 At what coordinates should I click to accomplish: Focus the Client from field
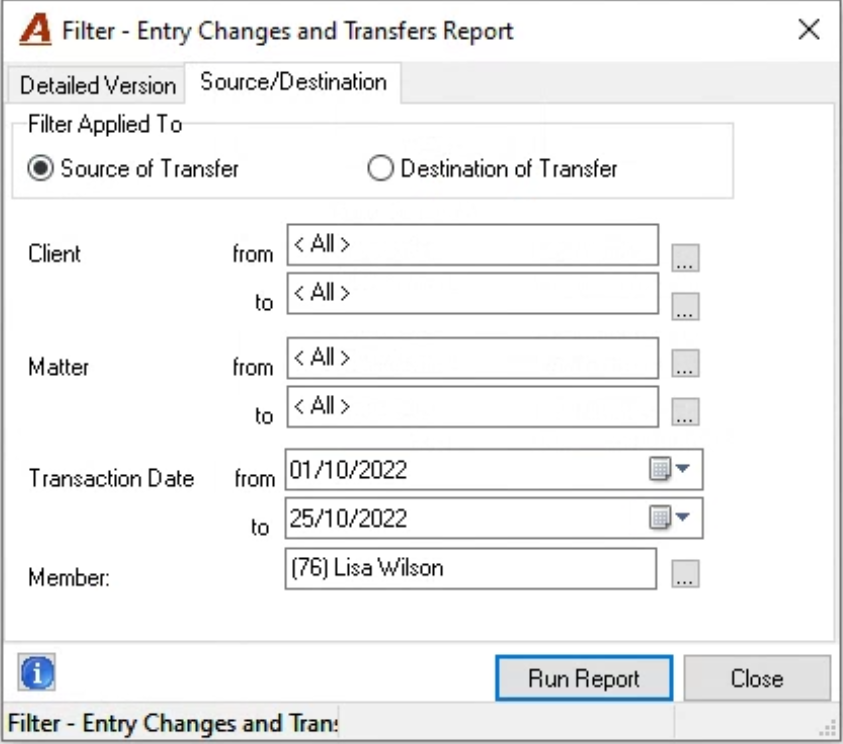[x=473, y=245]
